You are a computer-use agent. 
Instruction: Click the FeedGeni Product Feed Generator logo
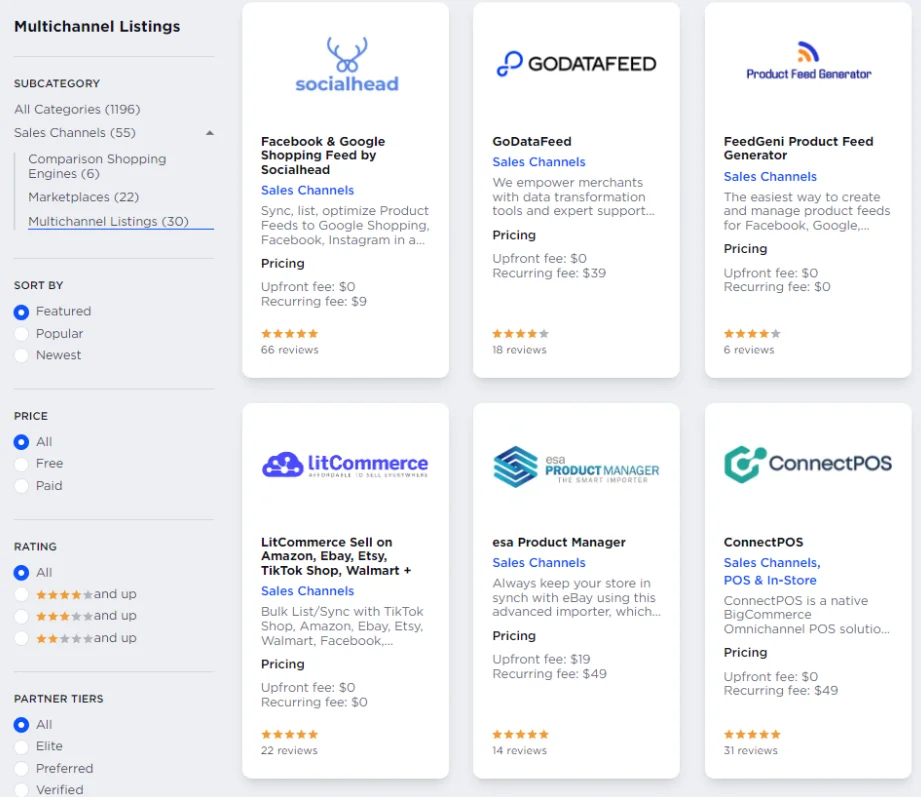(x=806, y=55)
